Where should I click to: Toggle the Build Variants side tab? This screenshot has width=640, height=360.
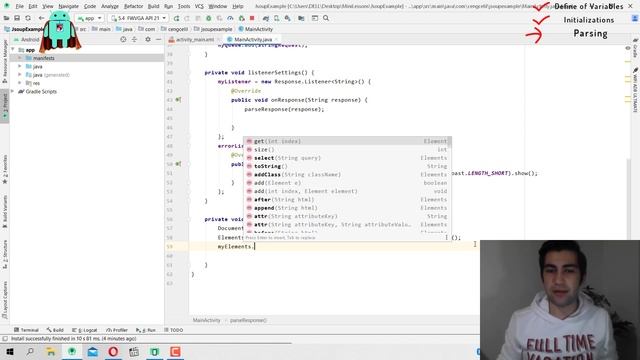point(5,212)
